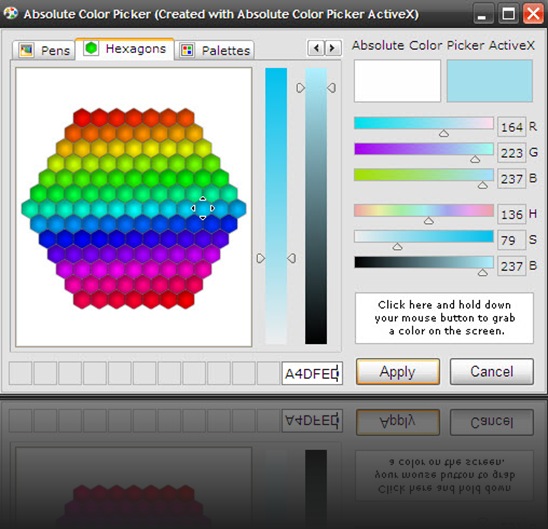Click the Saturation value field 79
Image resolution: width=548 pixels, height=529 pixels.
coord(512,240)
